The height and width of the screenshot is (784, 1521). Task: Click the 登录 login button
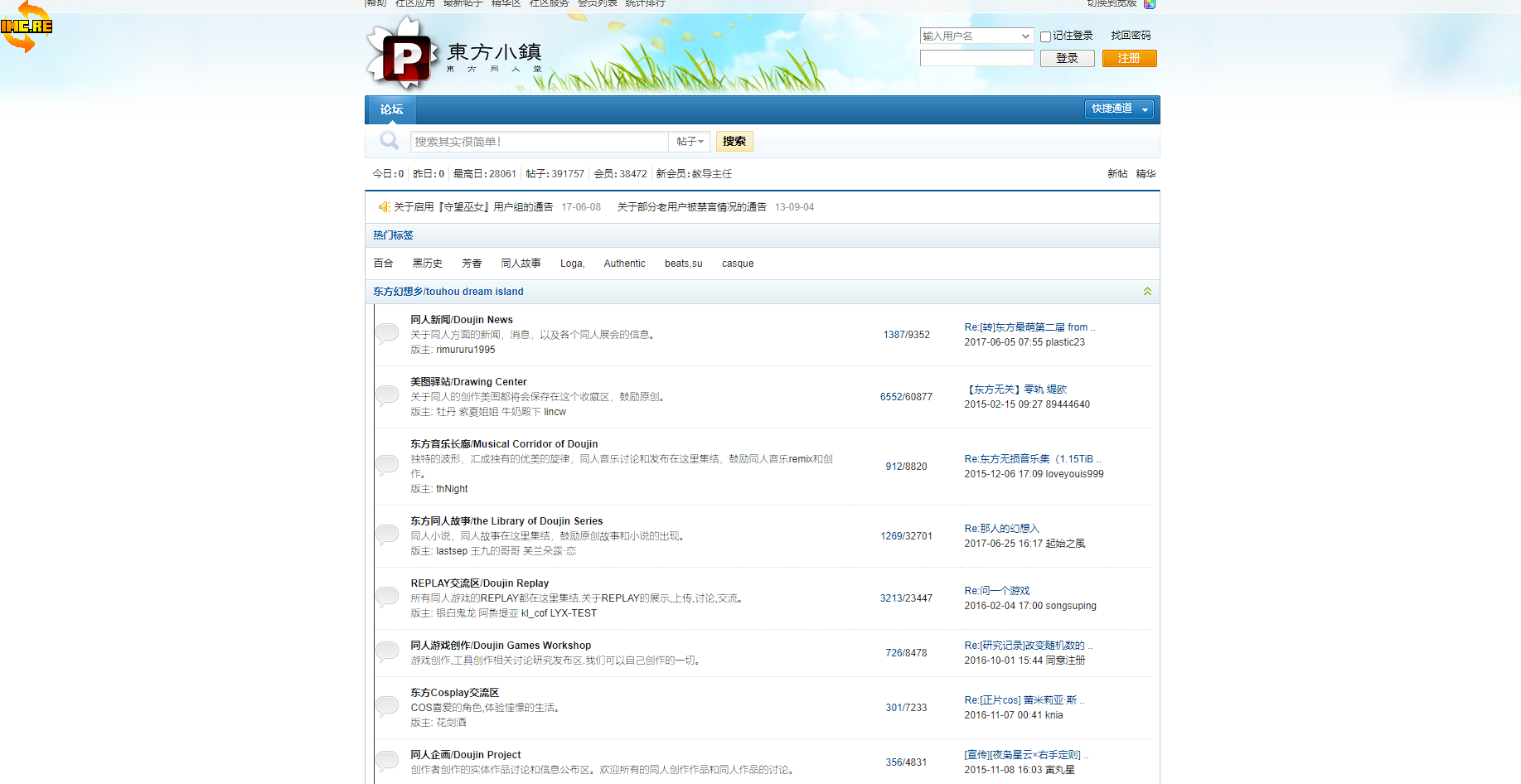tap(1067, 59)
